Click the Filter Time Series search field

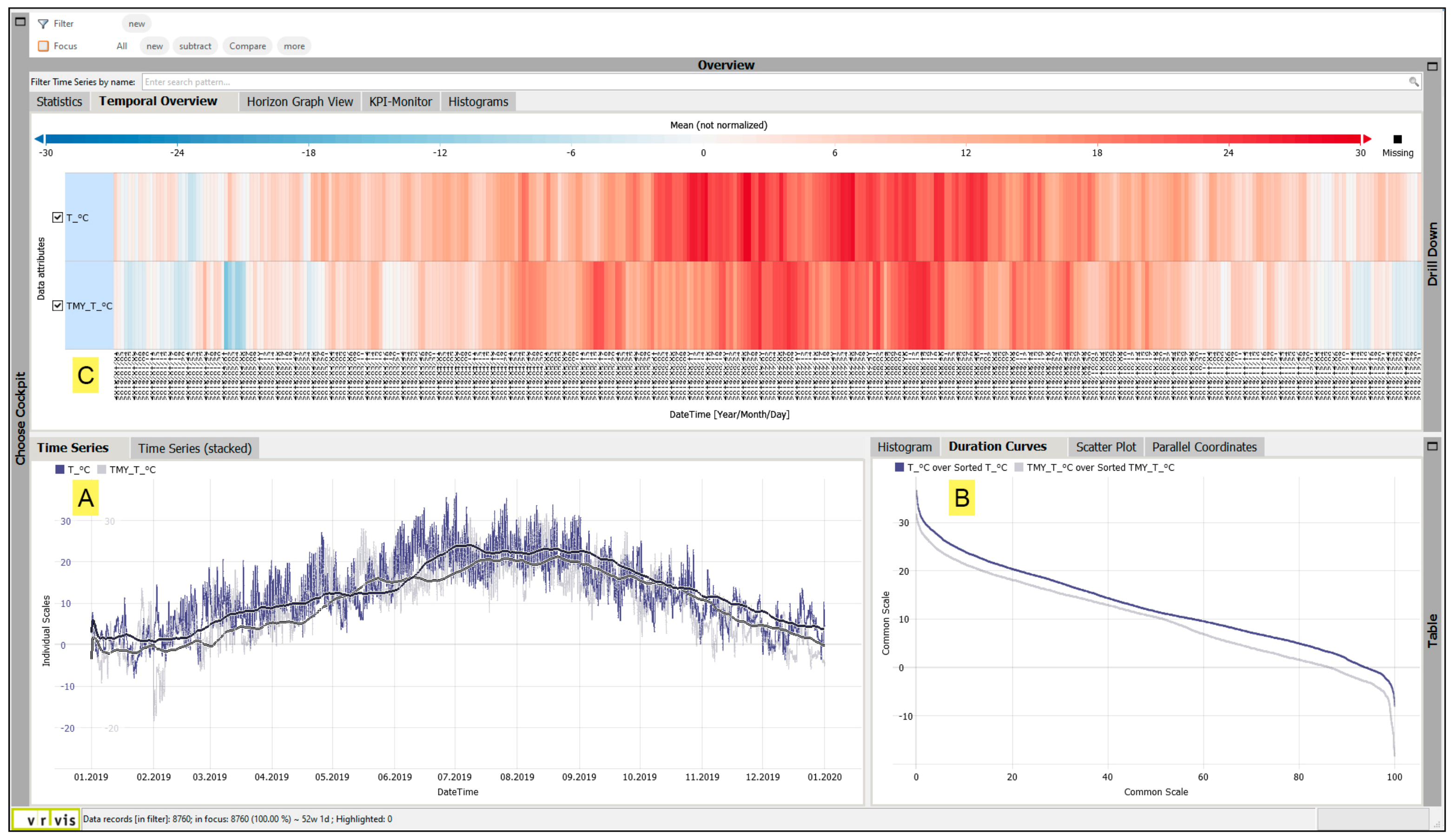pyautogui.click(x=781, y=82)
